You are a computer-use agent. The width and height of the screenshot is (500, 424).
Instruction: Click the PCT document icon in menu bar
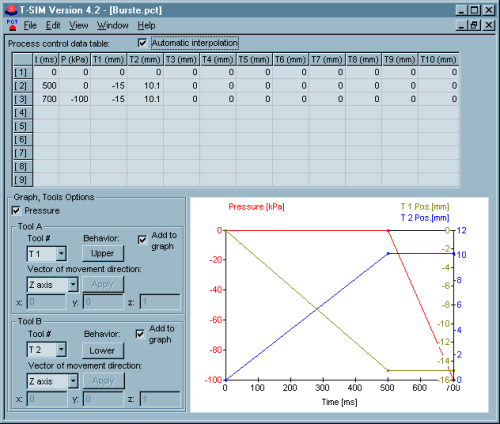coord(12,25)
